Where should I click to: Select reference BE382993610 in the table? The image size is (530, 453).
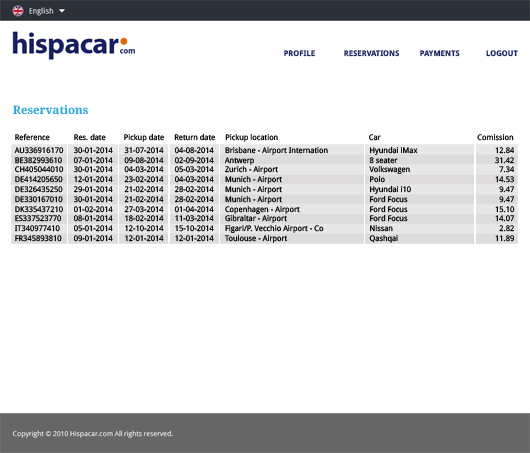point(39,160)
